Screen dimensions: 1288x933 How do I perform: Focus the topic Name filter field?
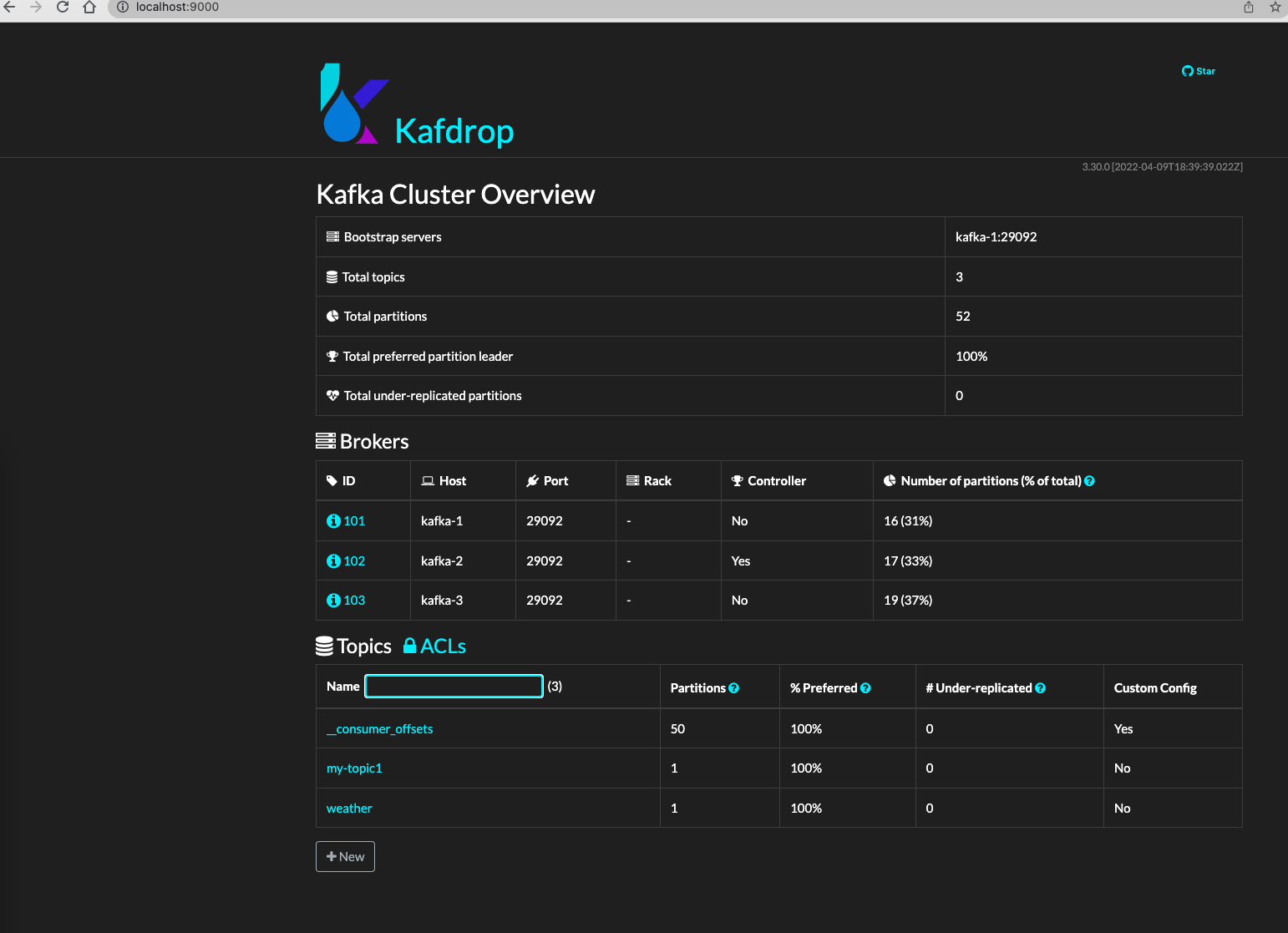click(x=454, y=687)
